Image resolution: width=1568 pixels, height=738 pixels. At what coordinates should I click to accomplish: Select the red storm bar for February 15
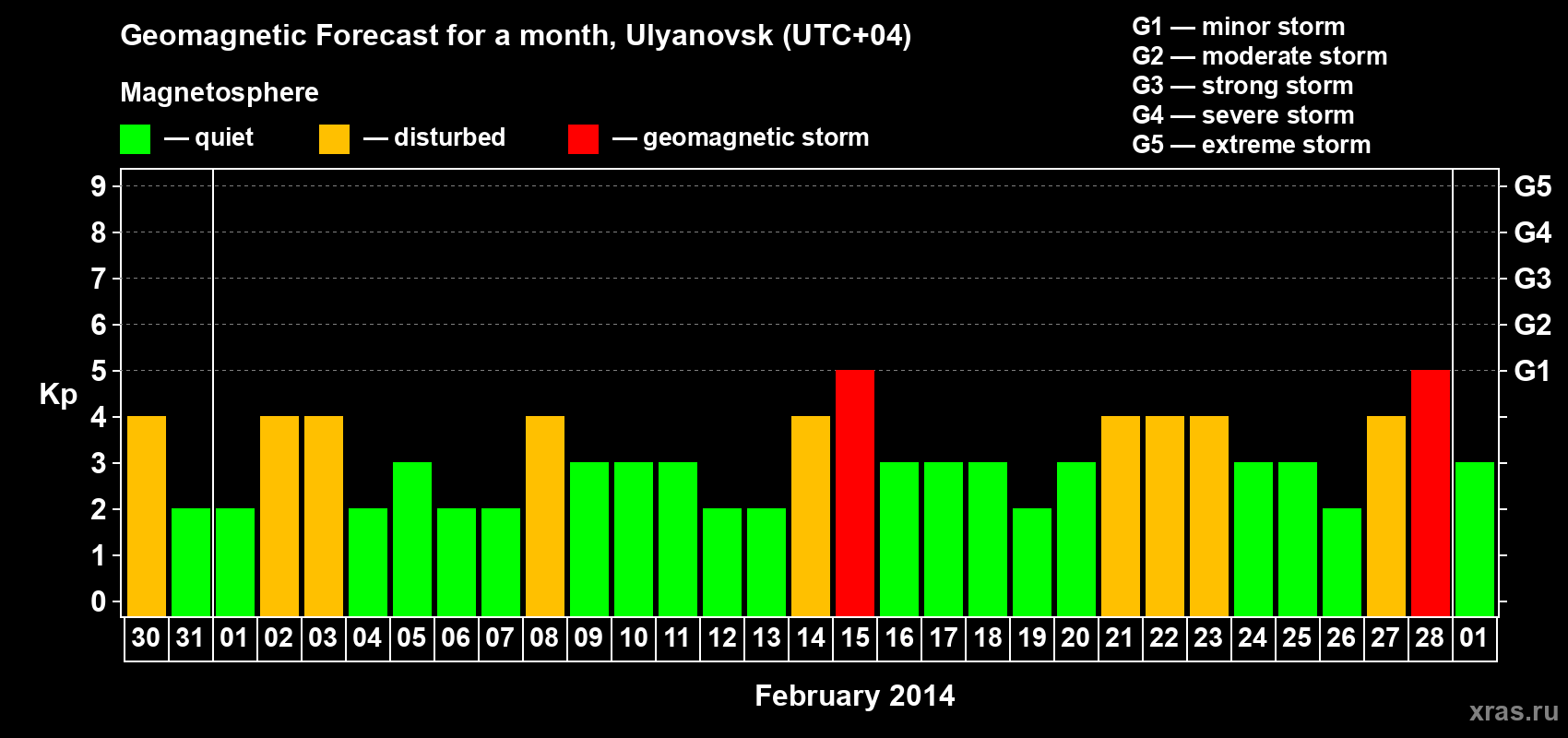855,494
